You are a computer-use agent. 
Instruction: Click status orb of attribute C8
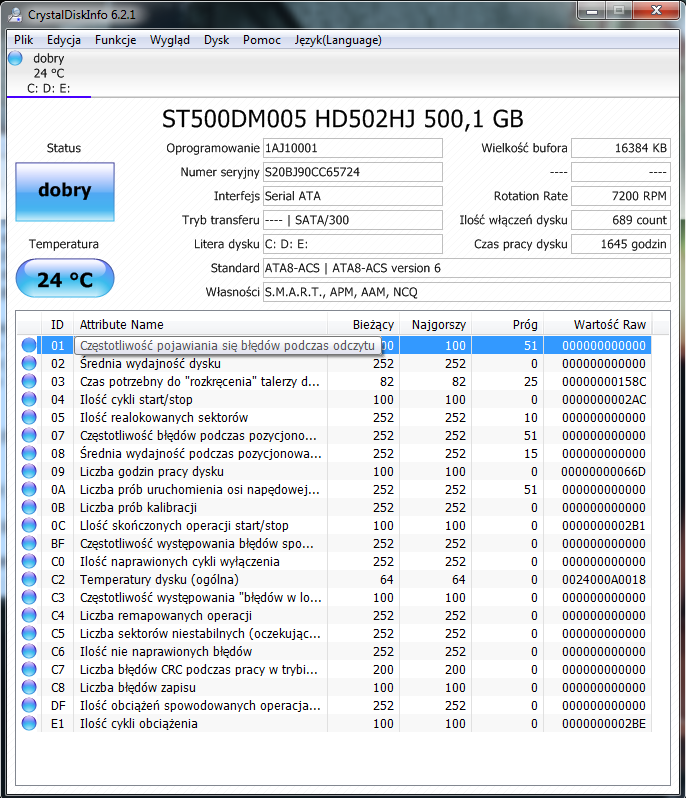click(29, 687)
